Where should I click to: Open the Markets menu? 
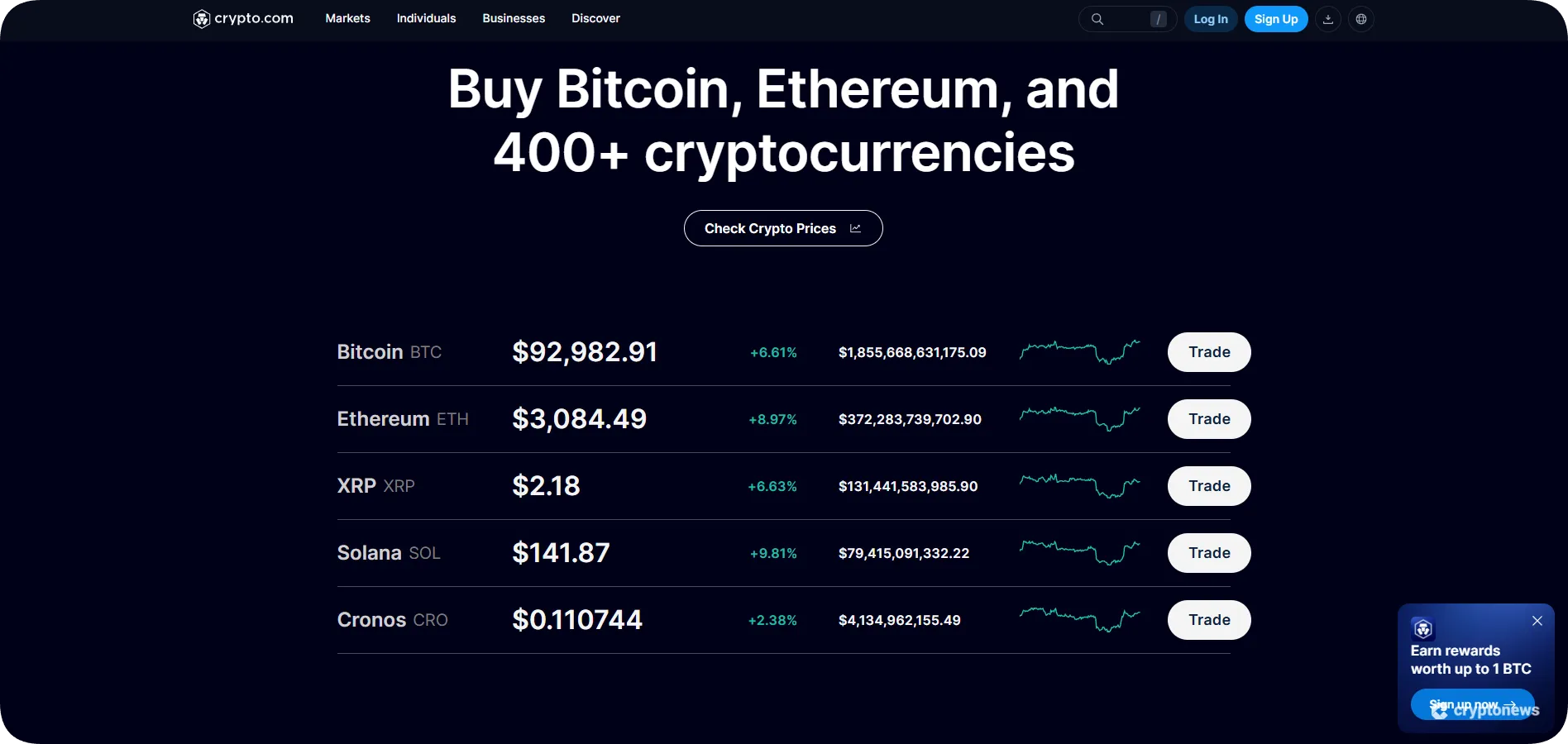coord(347,18)
